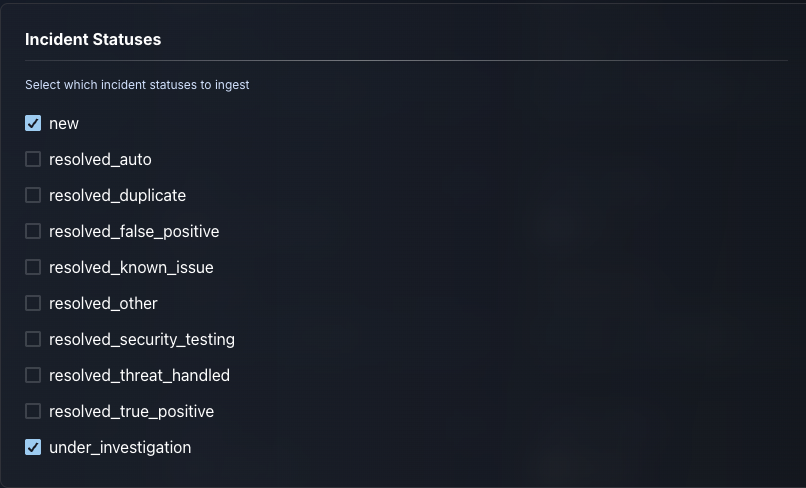Turn on the resolved_other checkbox
Viewport: 806px width, 488px height.
(33, 303)
